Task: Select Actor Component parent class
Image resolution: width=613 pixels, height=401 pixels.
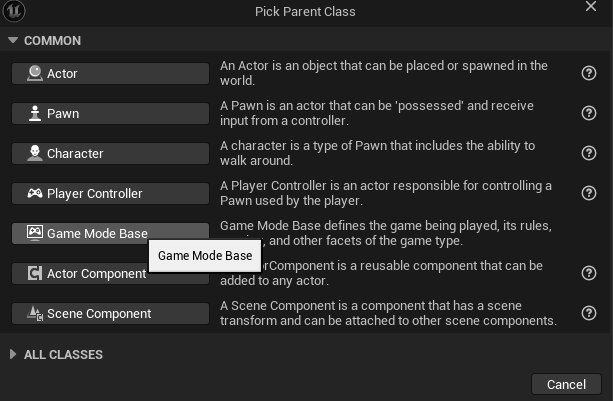Action: [x=110, y=273]
